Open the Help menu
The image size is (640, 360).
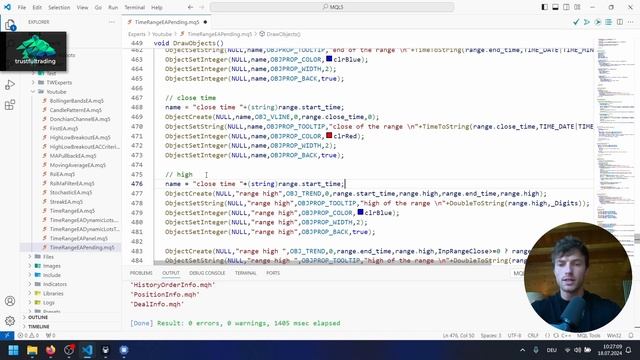pos(157,7)
